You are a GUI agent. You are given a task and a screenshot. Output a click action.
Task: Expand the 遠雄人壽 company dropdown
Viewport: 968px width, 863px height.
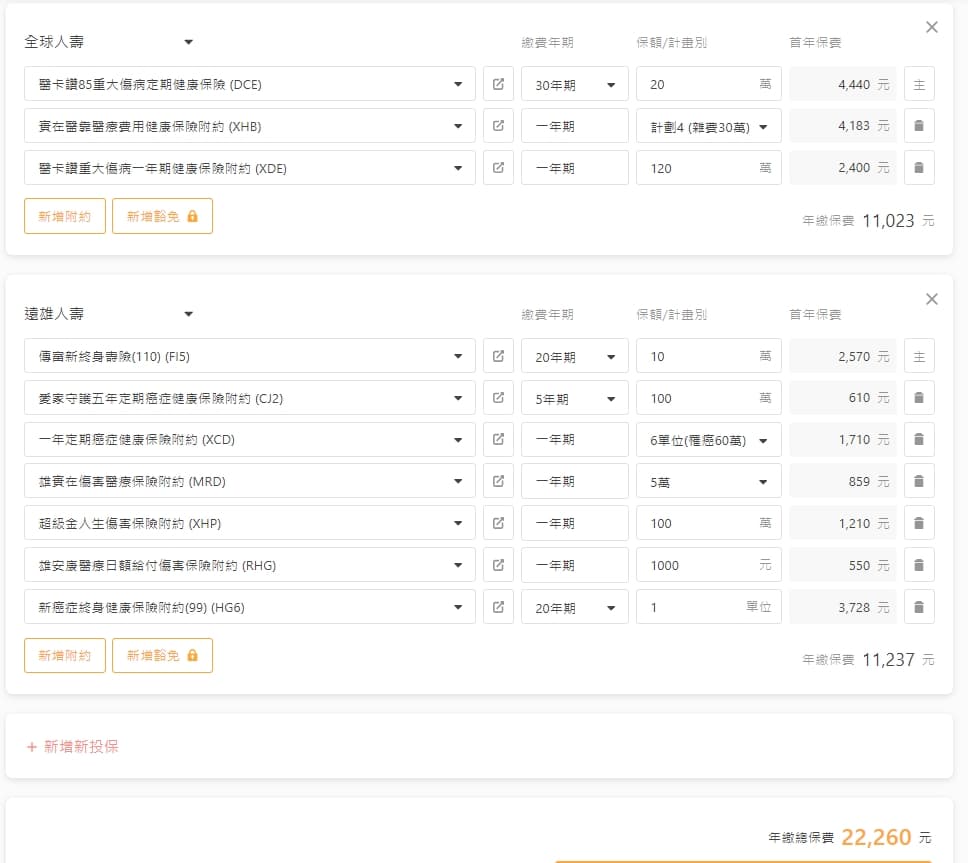tap(188, 314)
